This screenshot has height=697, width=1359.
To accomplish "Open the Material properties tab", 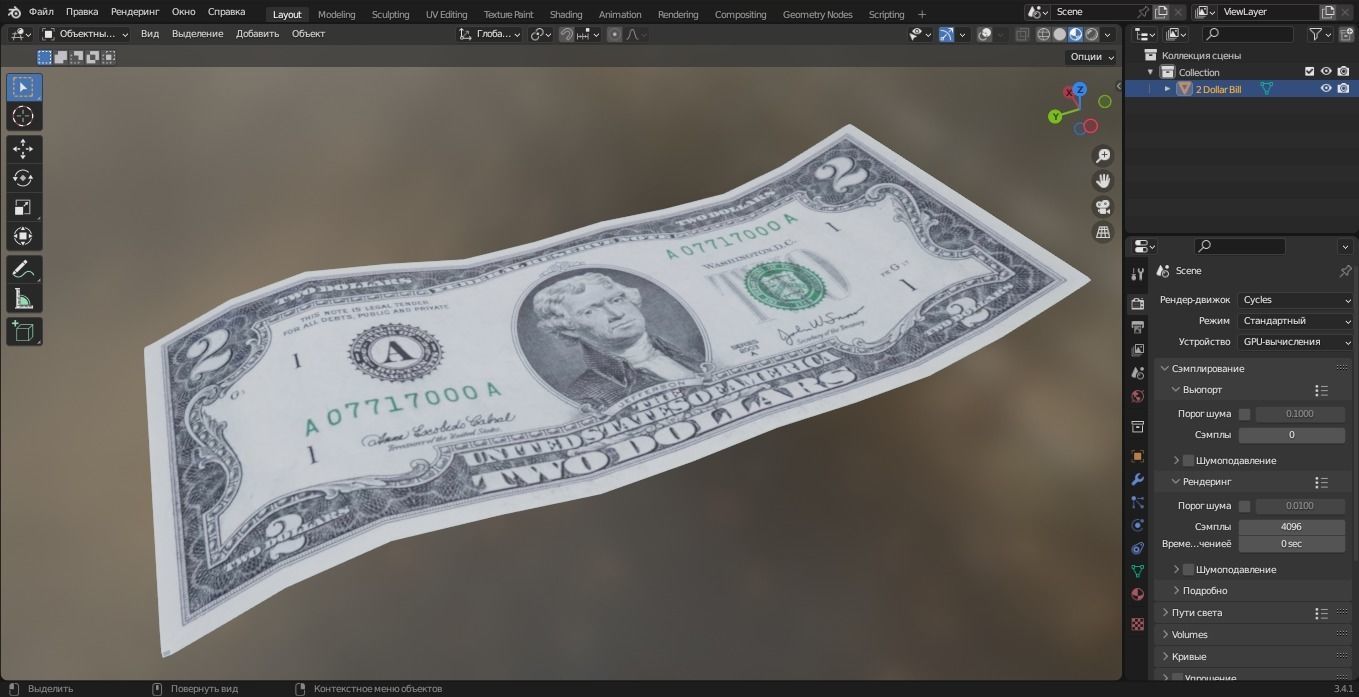I will (x=1137, y=594).
